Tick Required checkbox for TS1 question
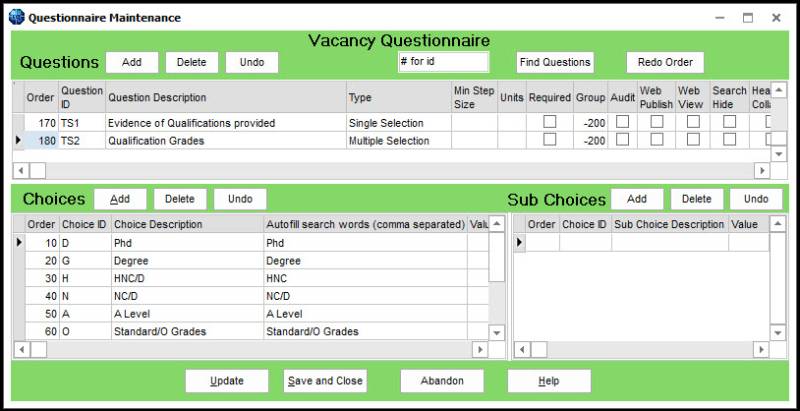Screen dimensions: 800x411 point(549,122)
